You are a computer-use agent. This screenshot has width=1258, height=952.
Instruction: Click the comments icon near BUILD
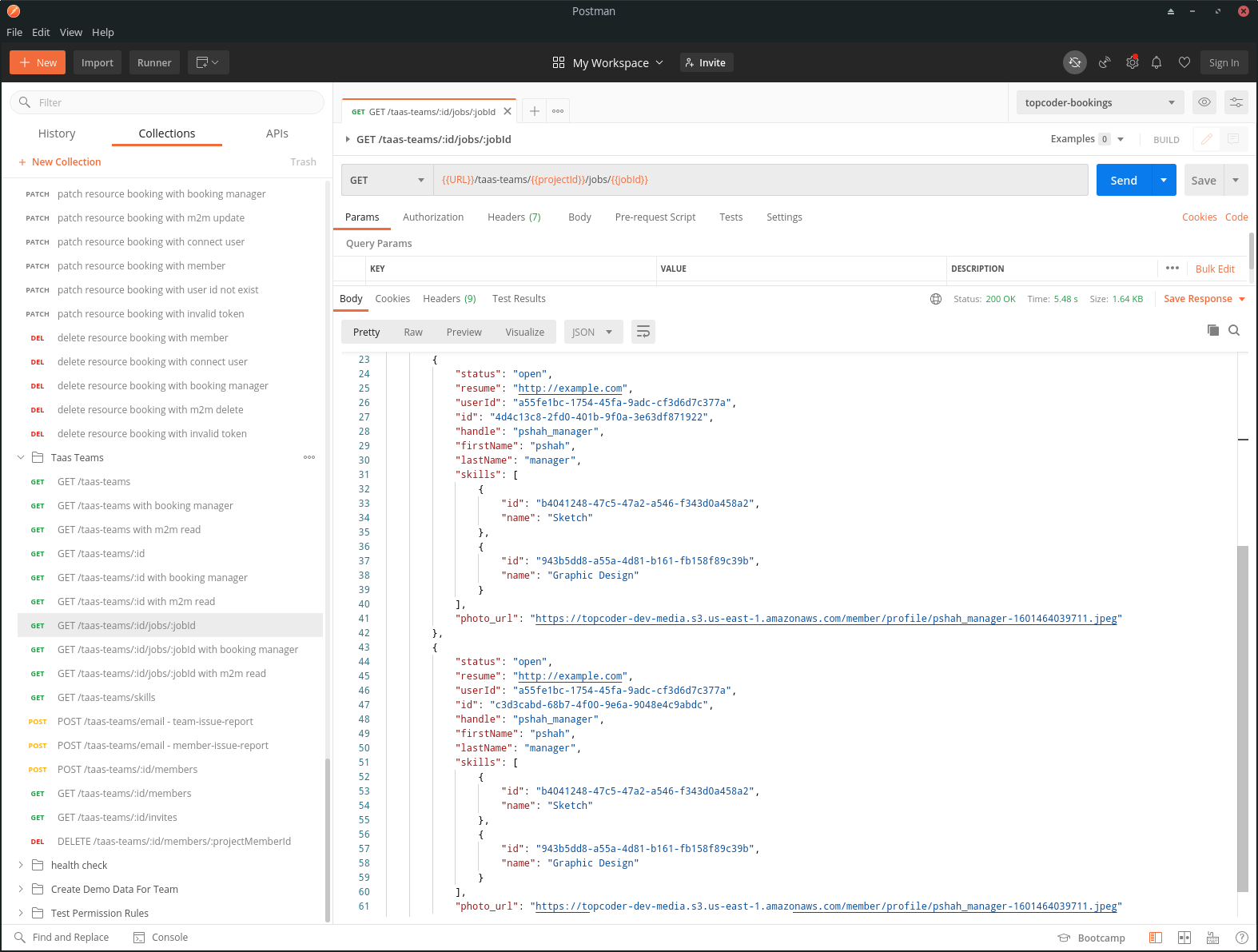pyautogui.click(x=1233, y=139)
